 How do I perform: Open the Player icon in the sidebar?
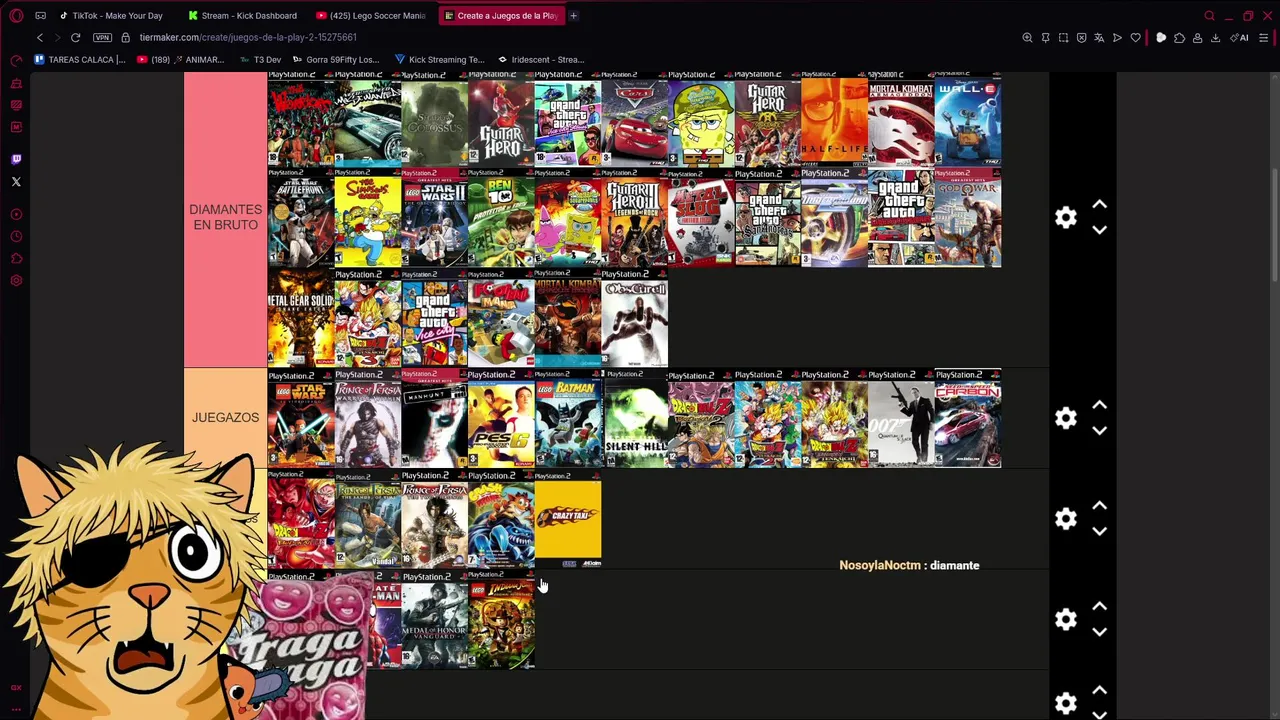[x=16, y=214]
